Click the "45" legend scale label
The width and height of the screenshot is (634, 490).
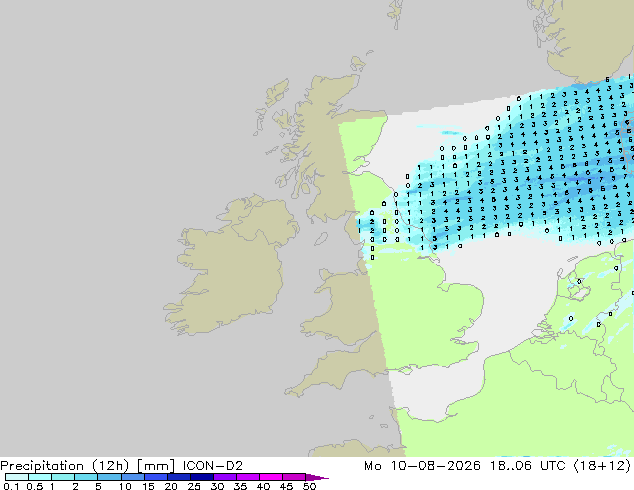pos(286,486)
